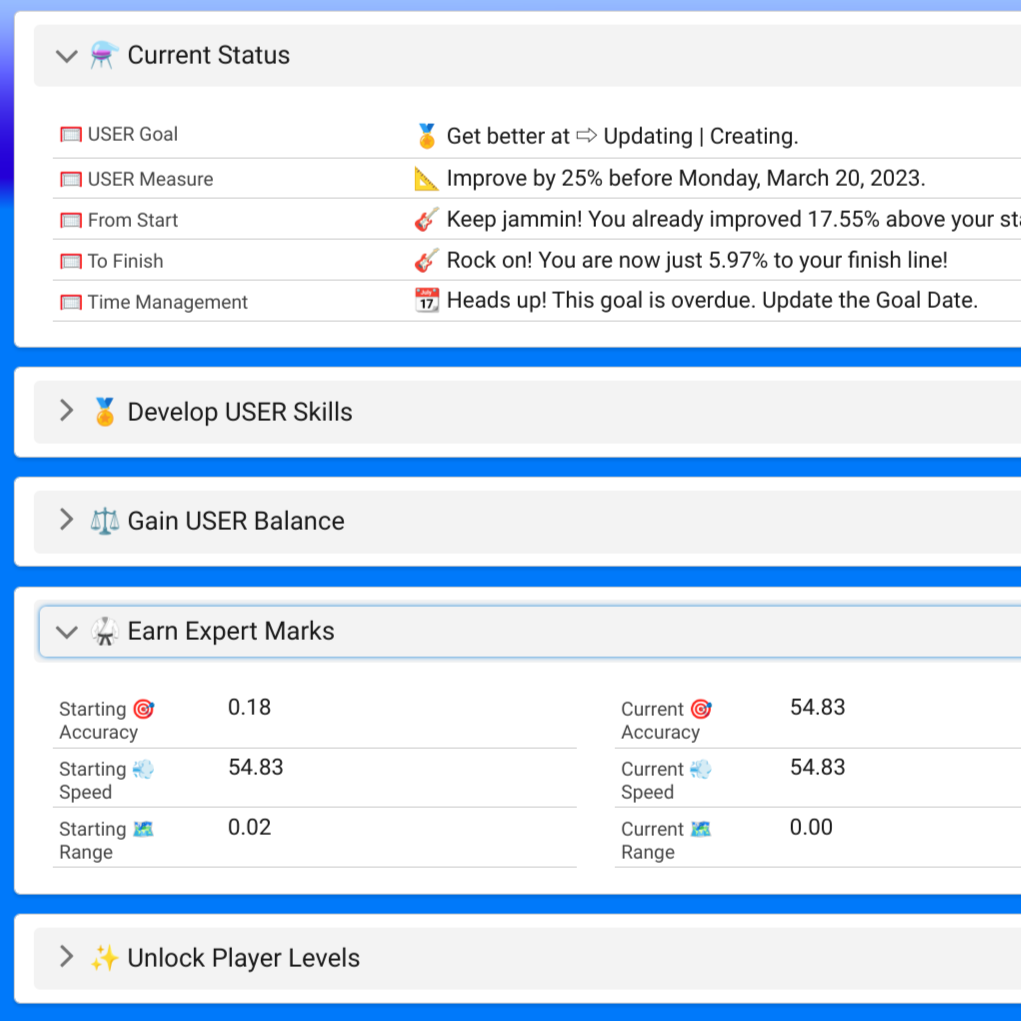Viewport: 1021px width, 1021px height.
Task: Click the red field icon next to USER Measure
Action: pyautogui.click(x=71, y=179)
